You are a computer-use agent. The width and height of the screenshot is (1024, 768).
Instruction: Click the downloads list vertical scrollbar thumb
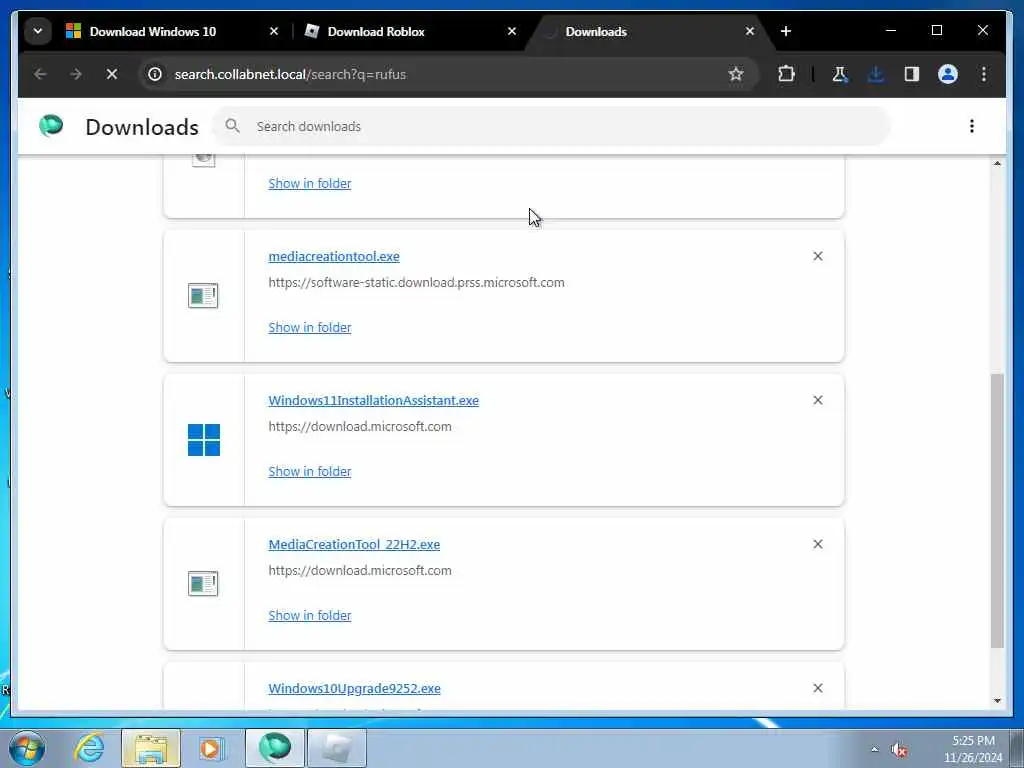(997, 511)
